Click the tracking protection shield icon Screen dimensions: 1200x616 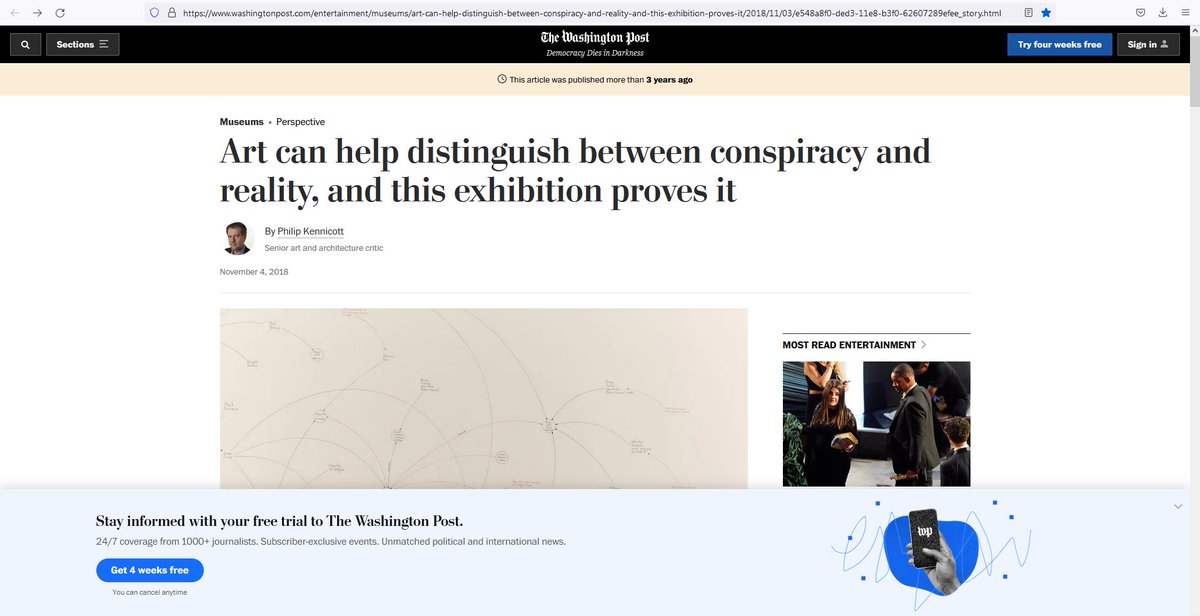click(153, 13)
